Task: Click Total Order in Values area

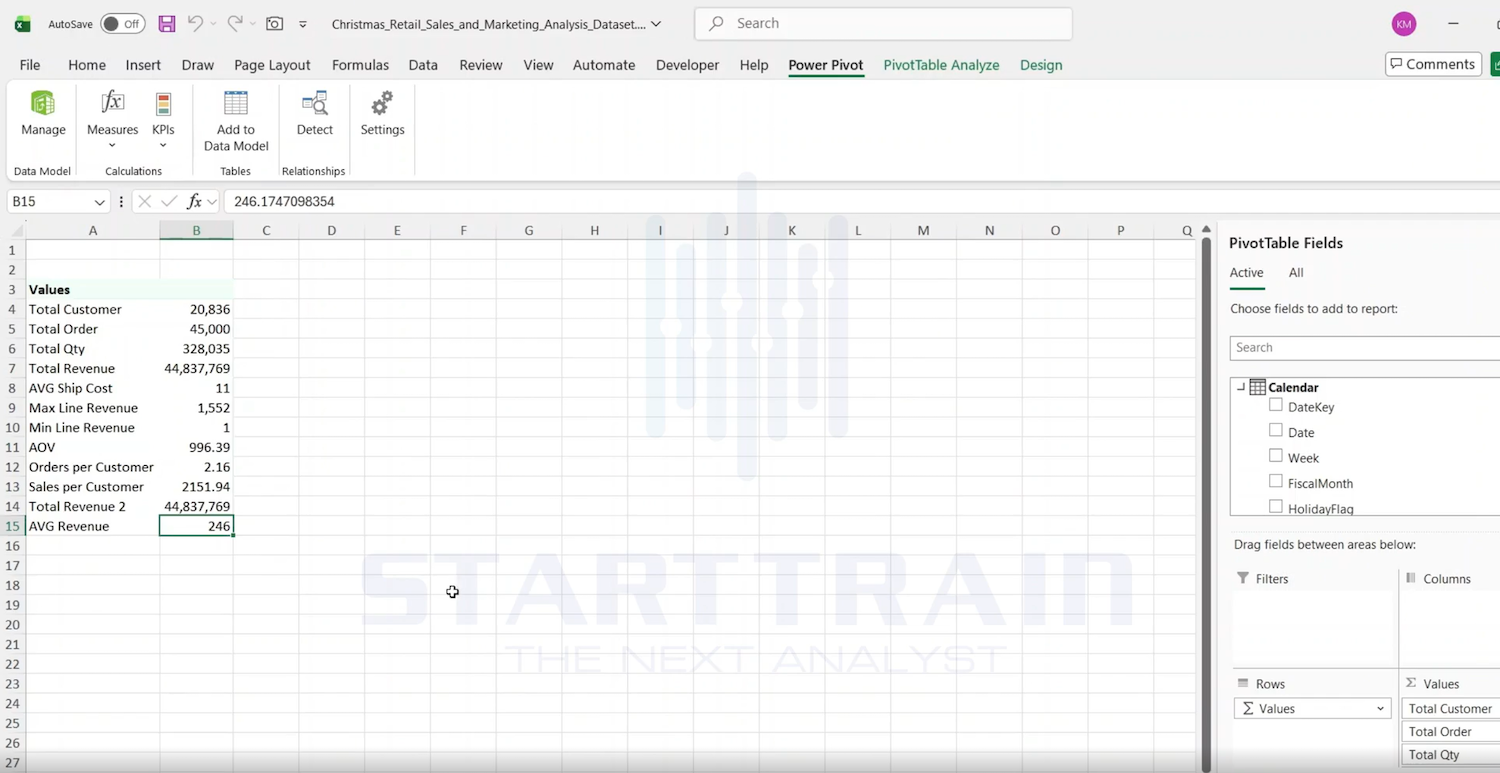Action: (x=1450, y=732)
